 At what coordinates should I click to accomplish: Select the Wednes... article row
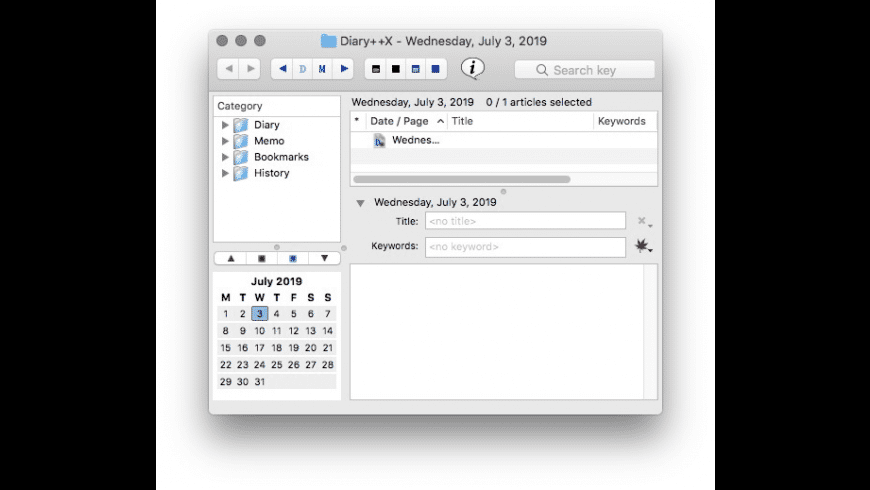click(504, 140)
